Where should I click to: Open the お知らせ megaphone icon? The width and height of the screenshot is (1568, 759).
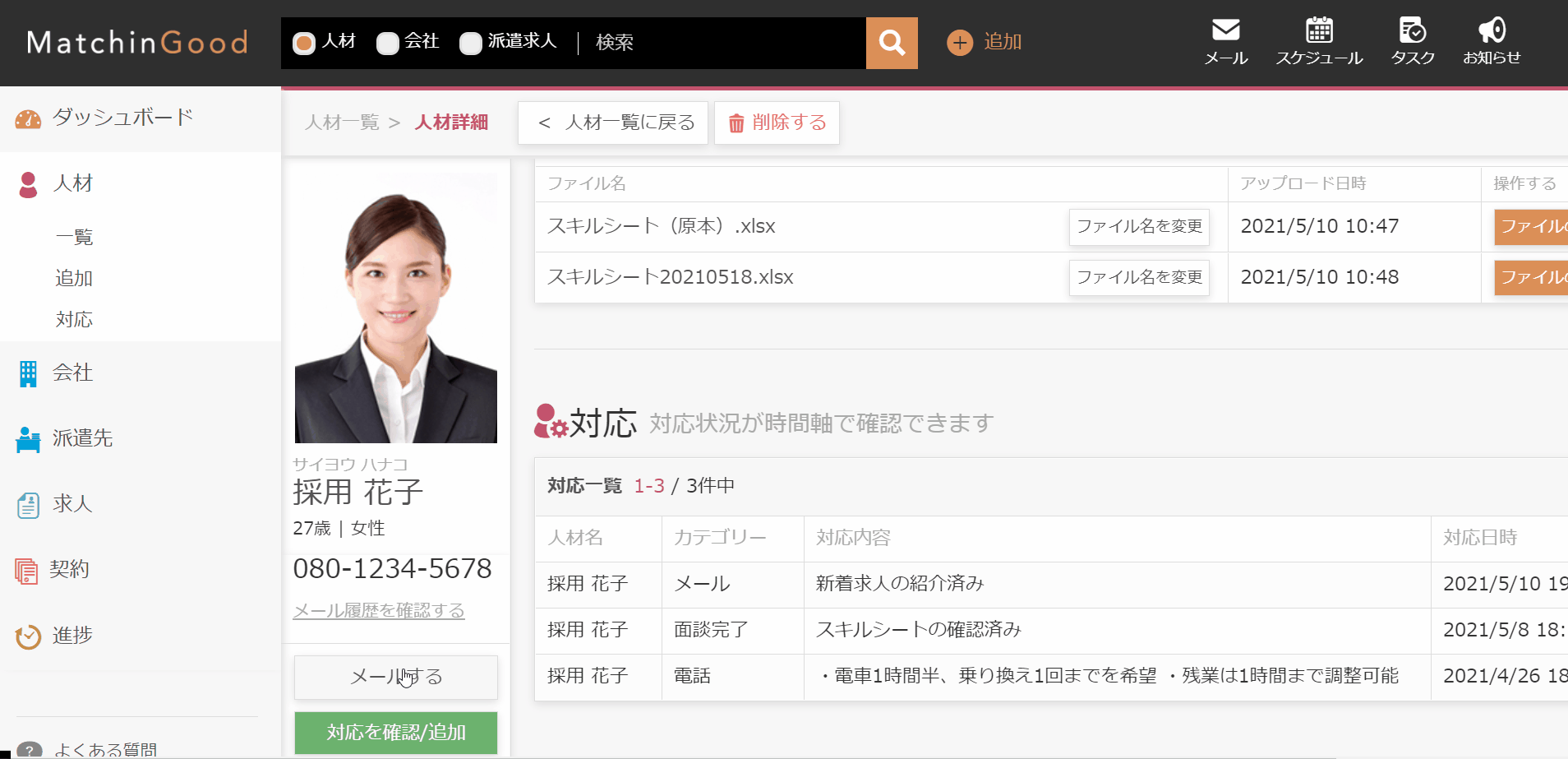coord(1492,41)
